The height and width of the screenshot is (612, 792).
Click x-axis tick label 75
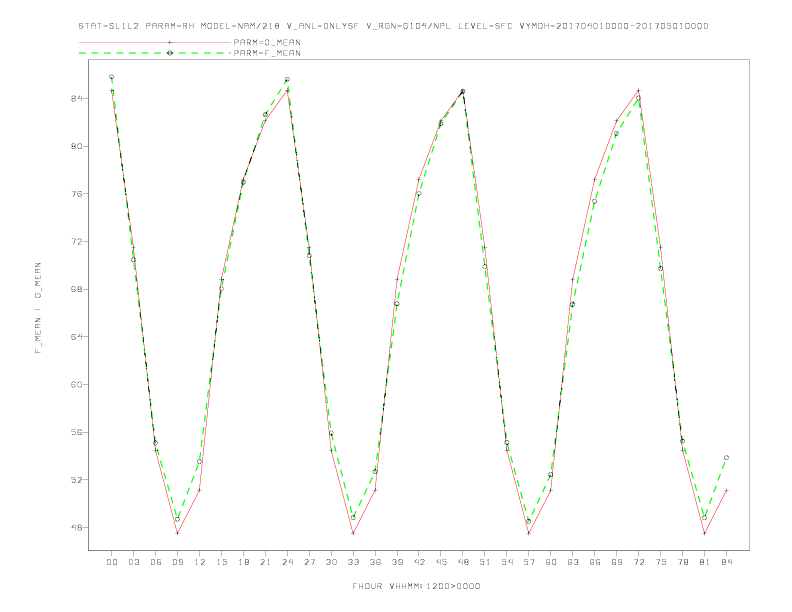(x=661, y=562)
